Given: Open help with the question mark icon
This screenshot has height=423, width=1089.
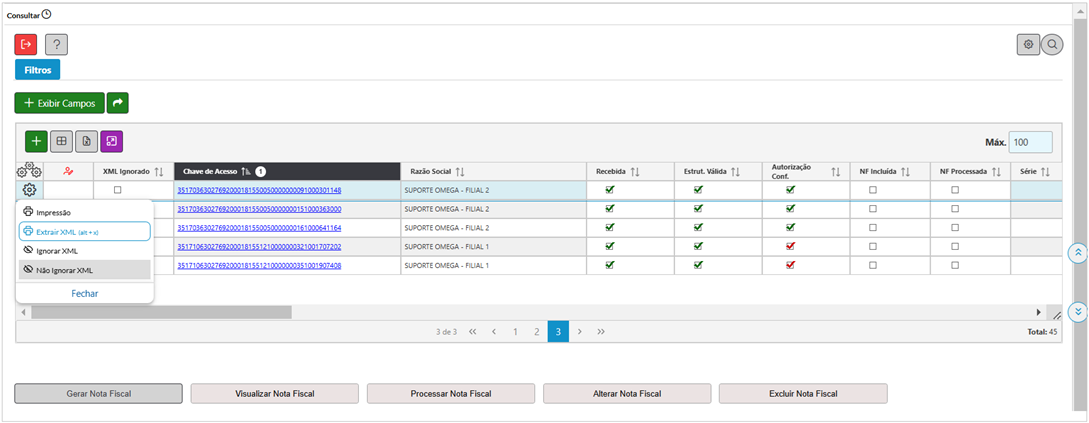Looking at the screenshot, I should [x=56, y=44].
